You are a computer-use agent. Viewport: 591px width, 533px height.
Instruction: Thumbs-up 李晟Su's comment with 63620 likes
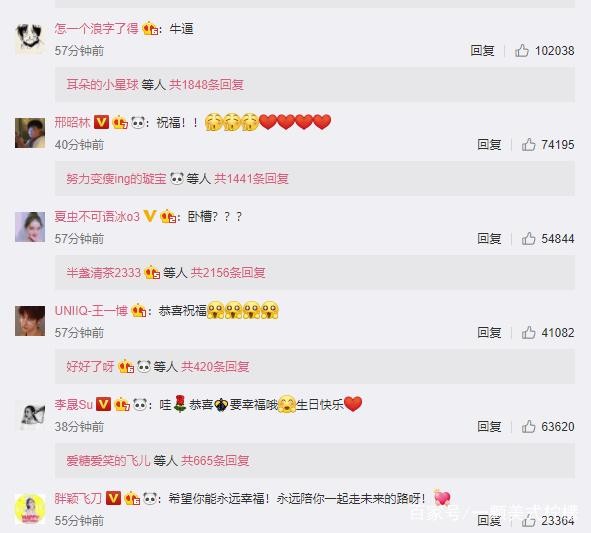click(x=528, y=426)
